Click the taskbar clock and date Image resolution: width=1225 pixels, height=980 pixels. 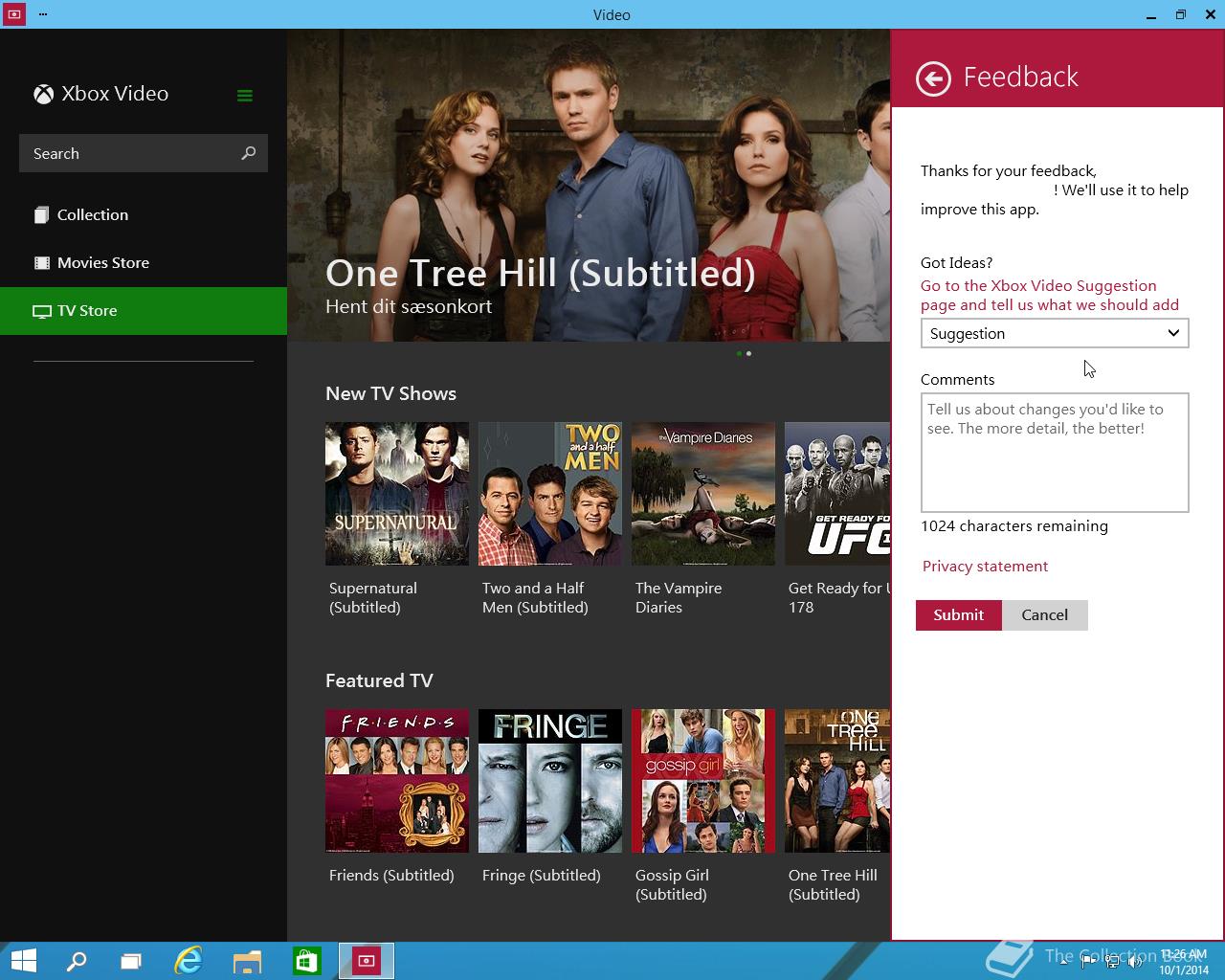1184,962
